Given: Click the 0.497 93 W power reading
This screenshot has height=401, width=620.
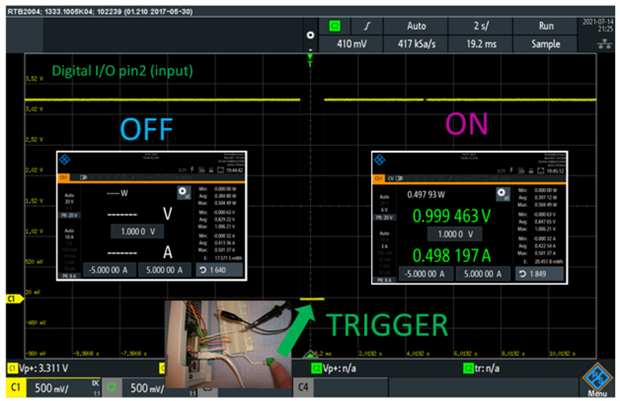Looking at the screenshot, I should click(426, 195).
